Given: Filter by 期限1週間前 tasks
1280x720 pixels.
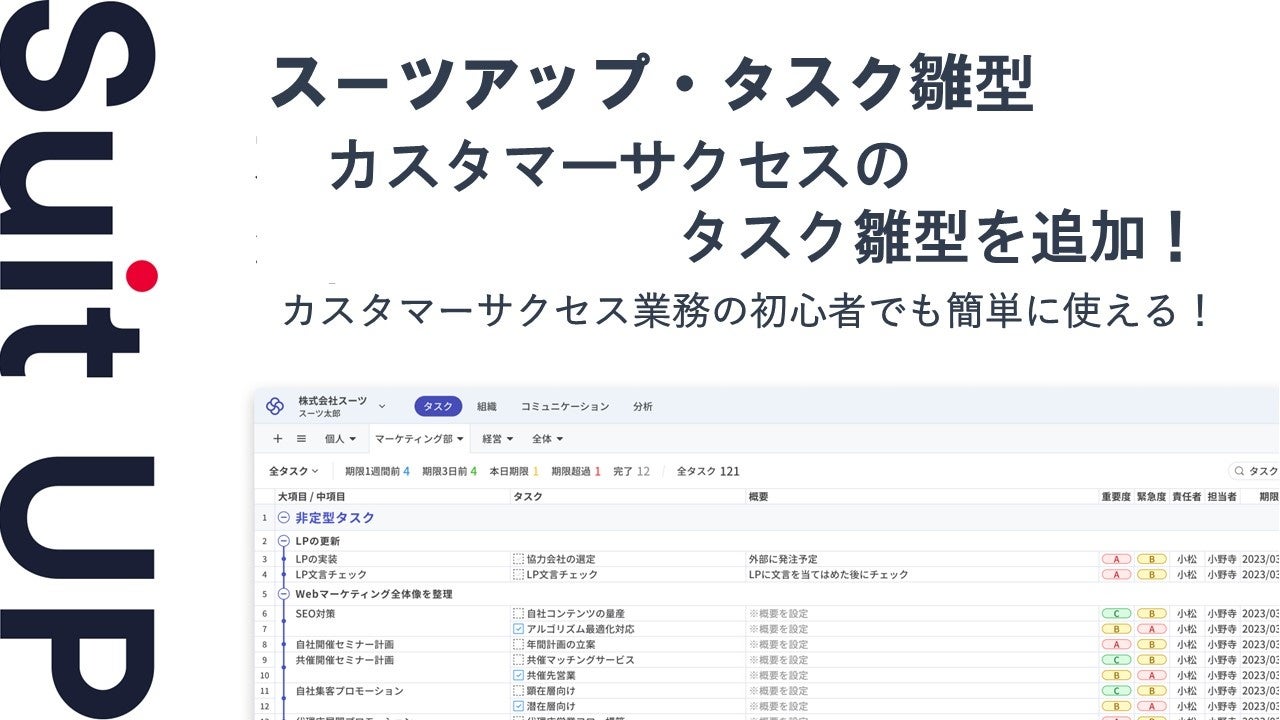Looking at the screenshot, I should pos(377,471).
